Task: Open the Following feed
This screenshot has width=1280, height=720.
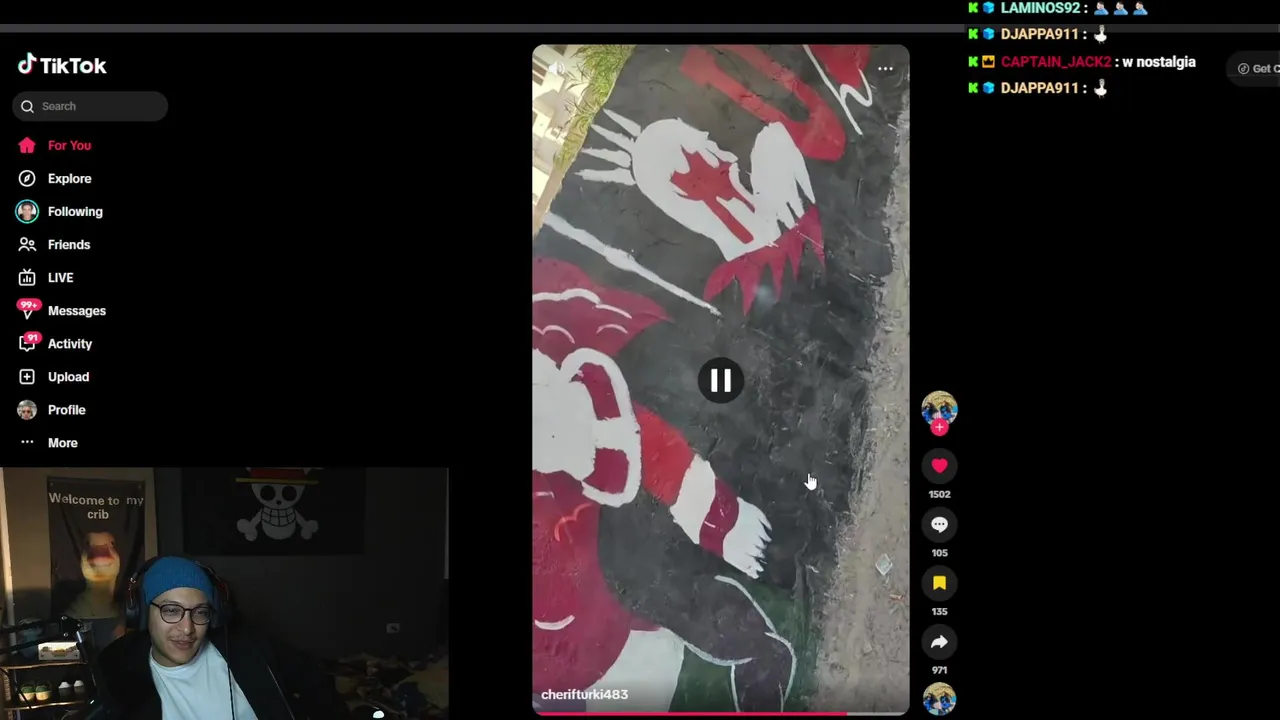Action: (75, 211)
